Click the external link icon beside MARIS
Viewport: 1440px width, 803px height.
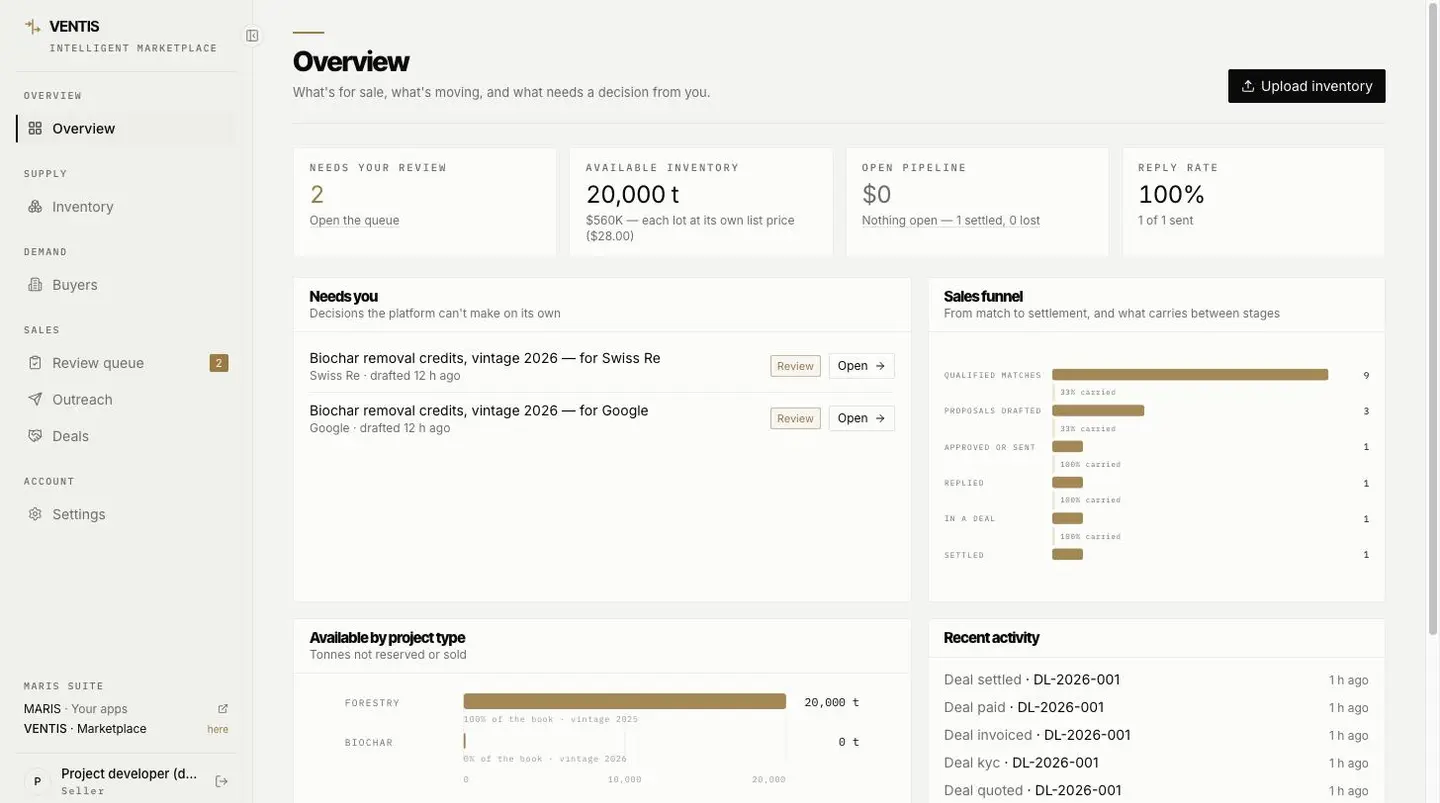tap(223, 709)
